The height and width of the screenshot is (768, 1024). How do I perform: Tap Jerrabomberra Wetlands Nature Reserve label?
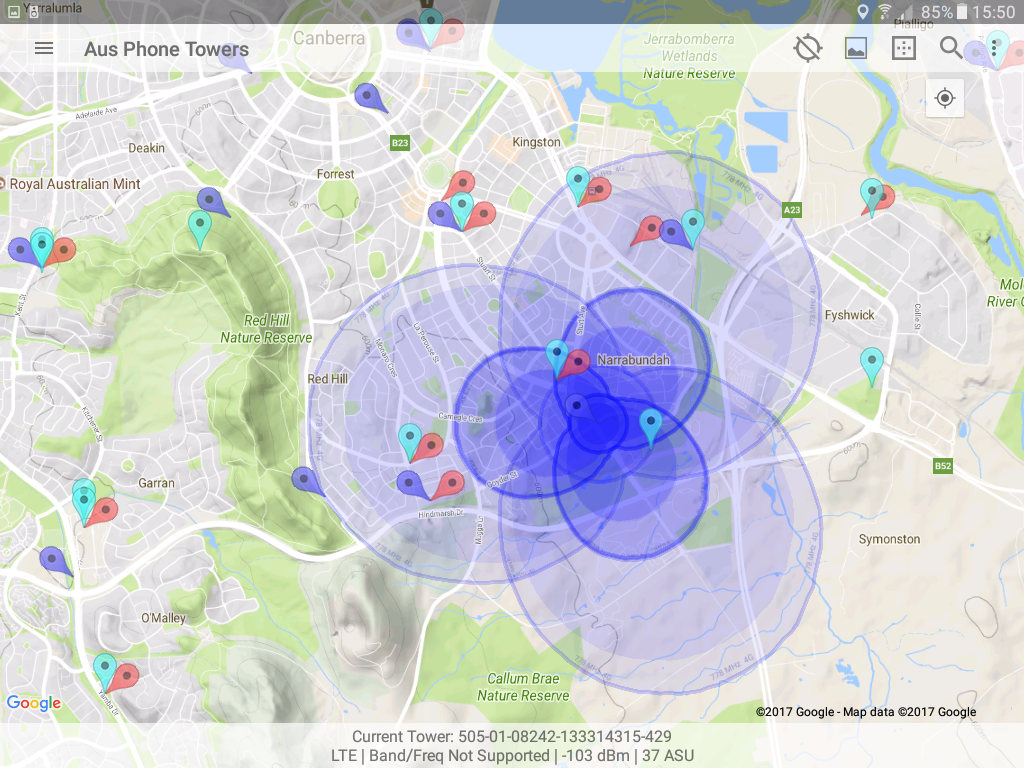point(689,56)
